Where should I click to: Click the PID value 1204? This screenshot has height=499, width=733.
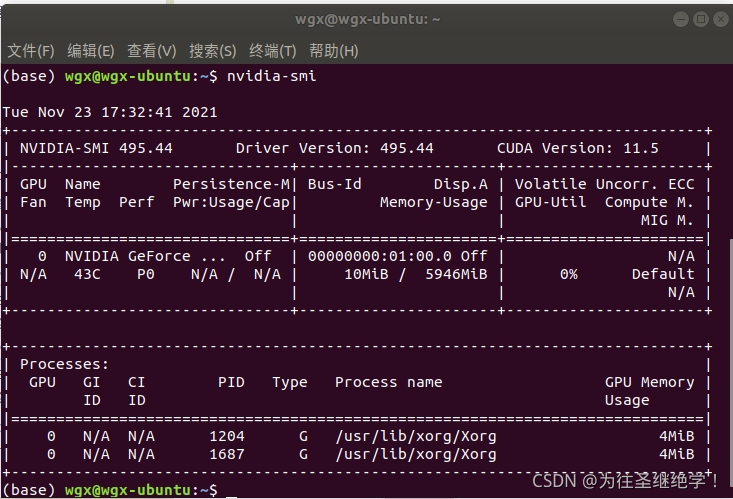(x=227, y=436)
